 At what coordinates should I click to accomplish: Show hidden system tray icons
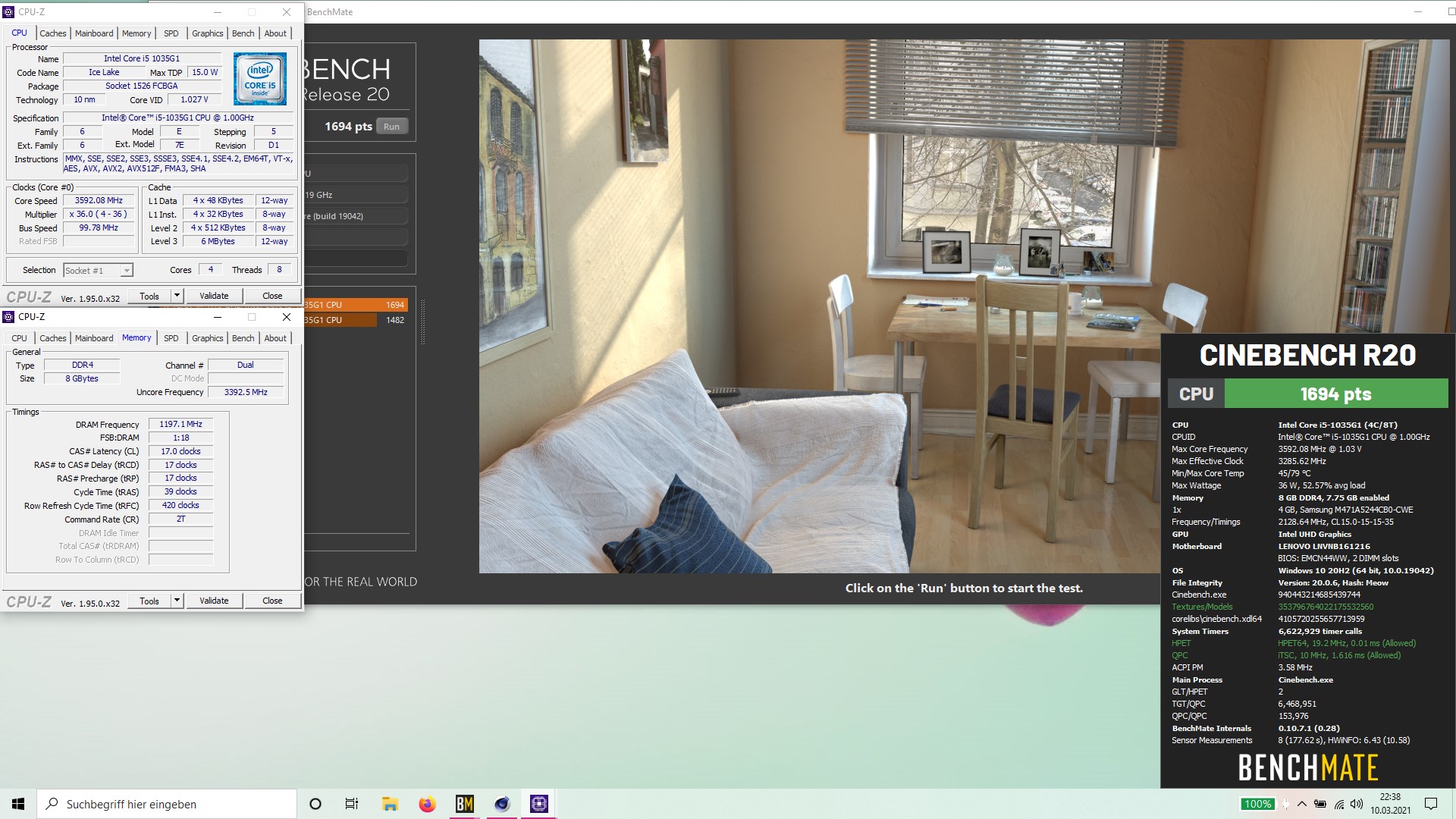(x=1301, y=804)
